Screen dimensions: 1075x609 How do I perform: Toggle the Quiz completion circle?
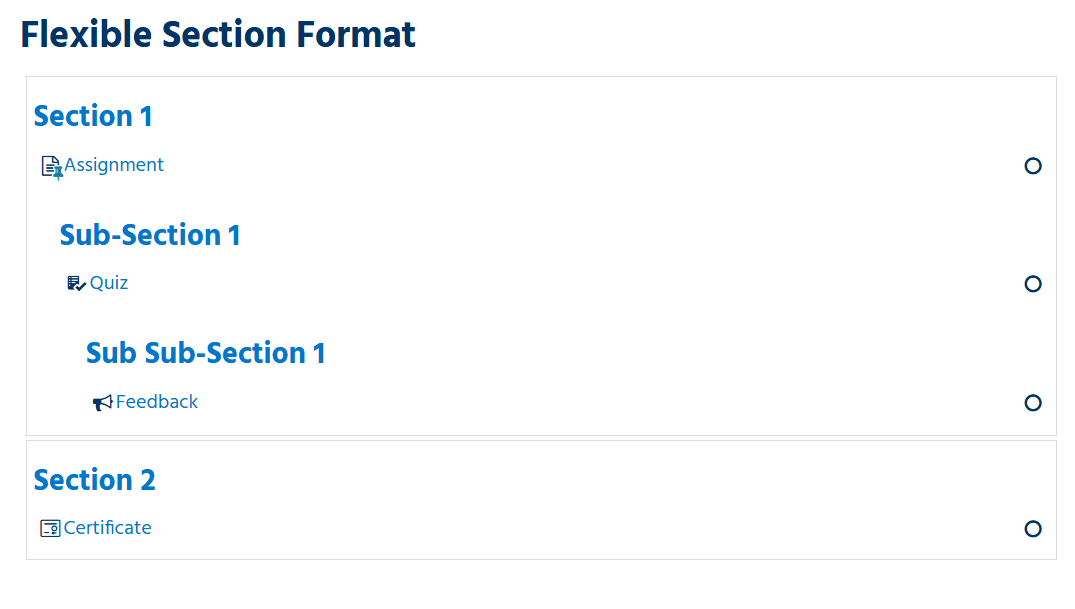(1033, 284)
